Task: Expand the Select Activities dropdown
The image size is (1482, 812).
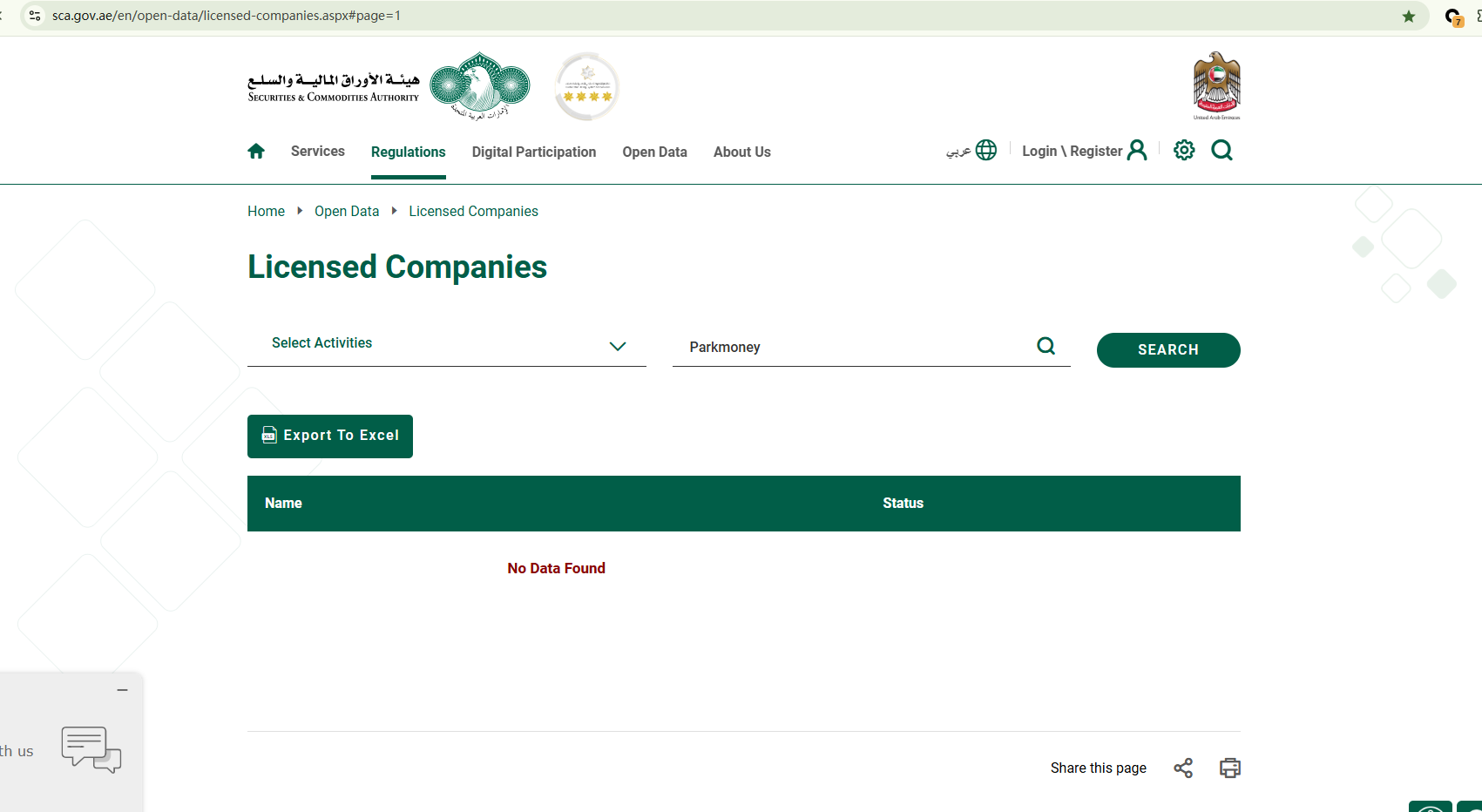Action: (x=447, y=346)
